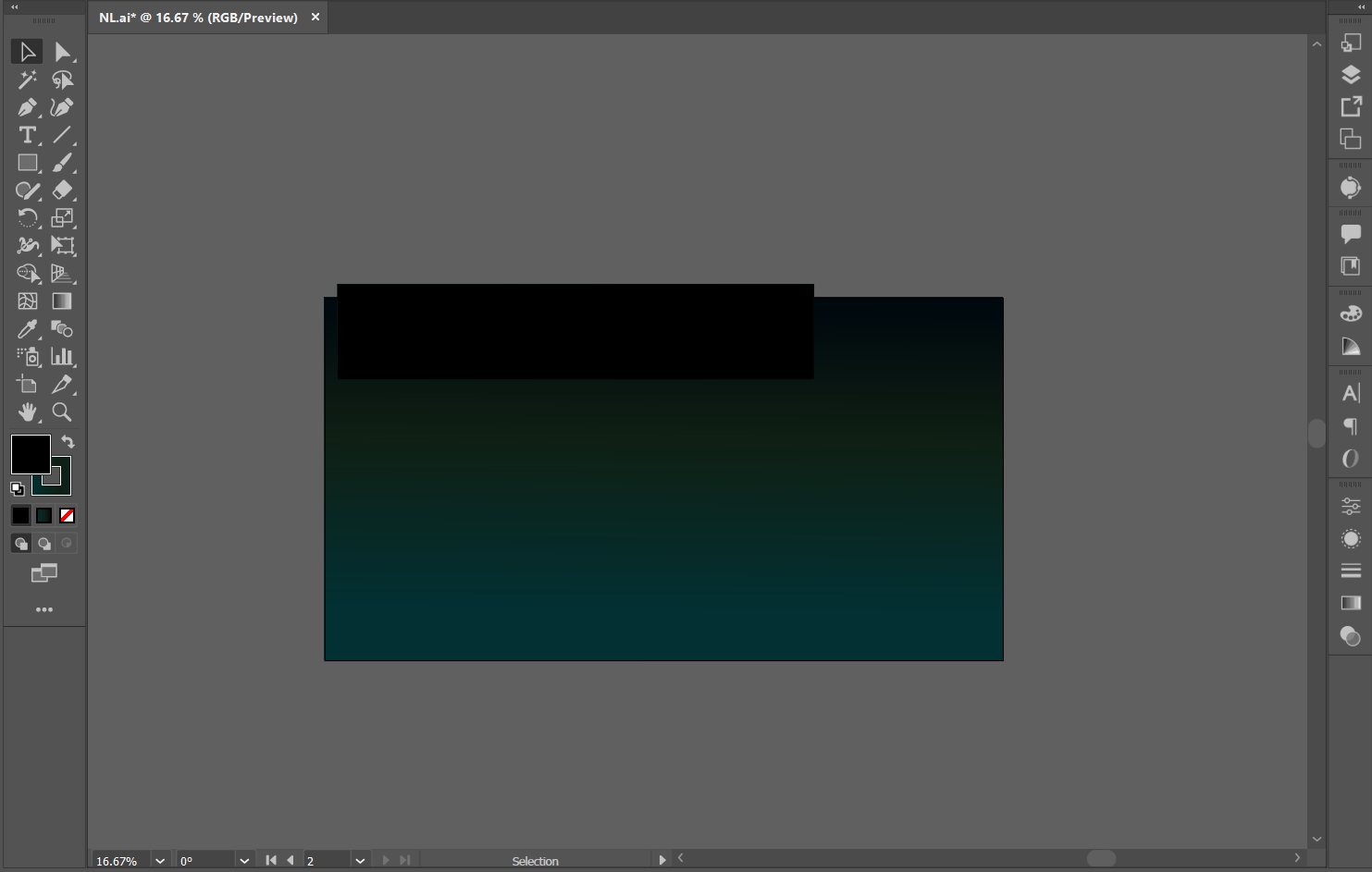Set the stroke to None

66,515
